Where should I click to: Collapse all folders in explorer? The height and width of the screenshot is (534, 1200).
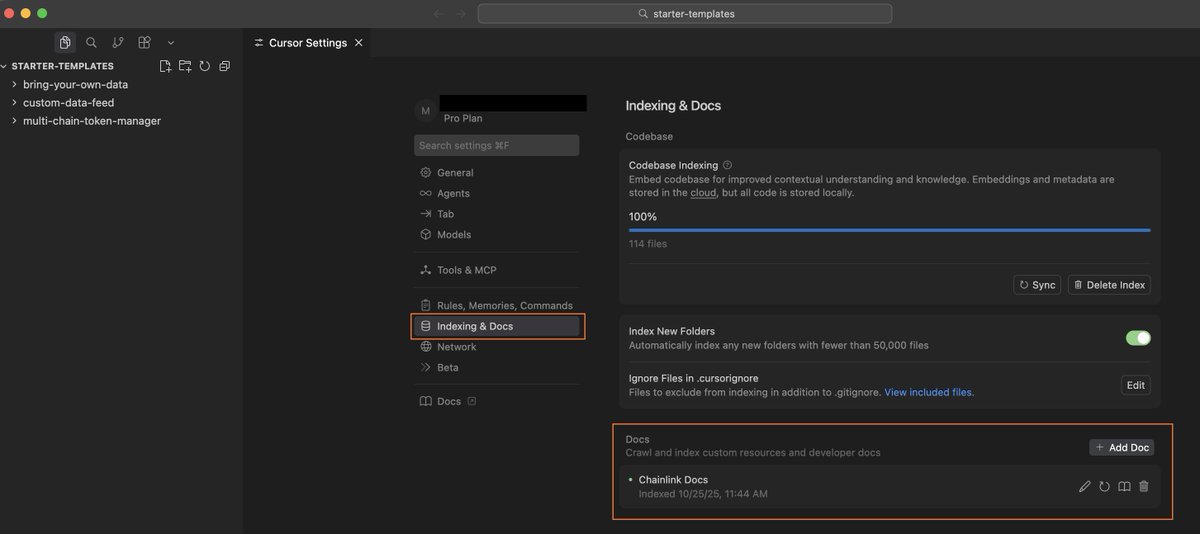(x=224, y=66)
